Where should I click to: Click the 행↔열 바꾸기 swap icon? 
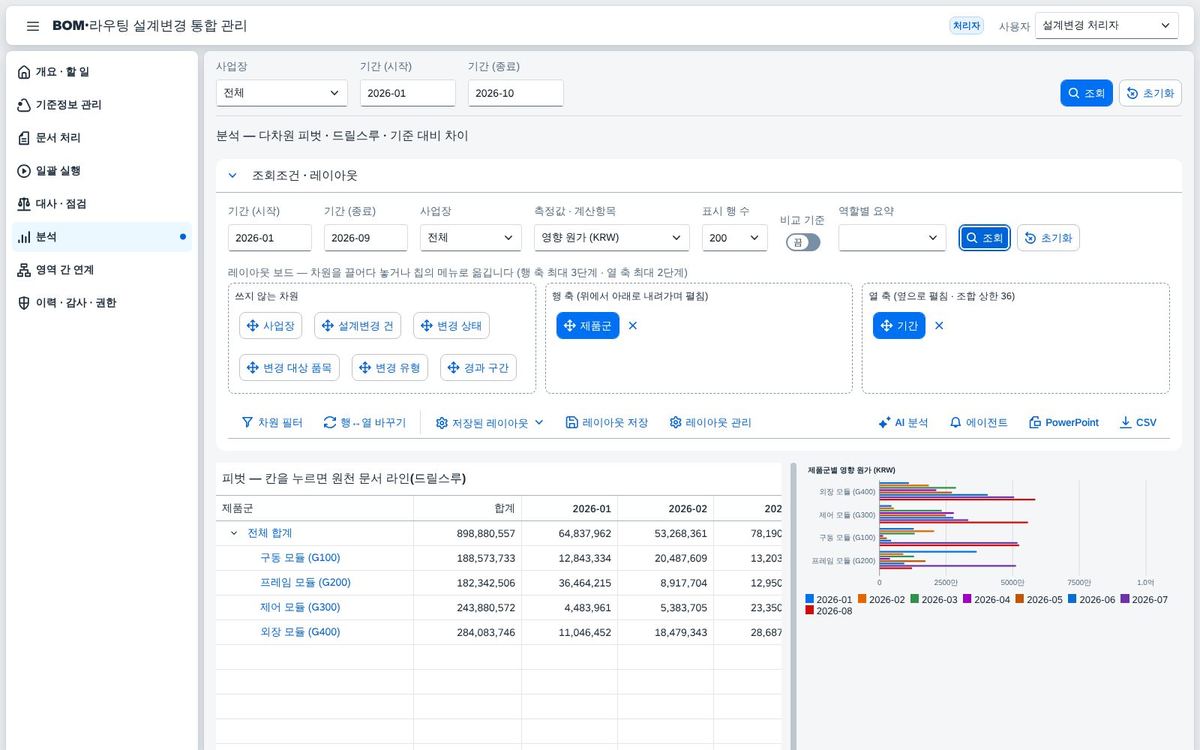(329, 423)
